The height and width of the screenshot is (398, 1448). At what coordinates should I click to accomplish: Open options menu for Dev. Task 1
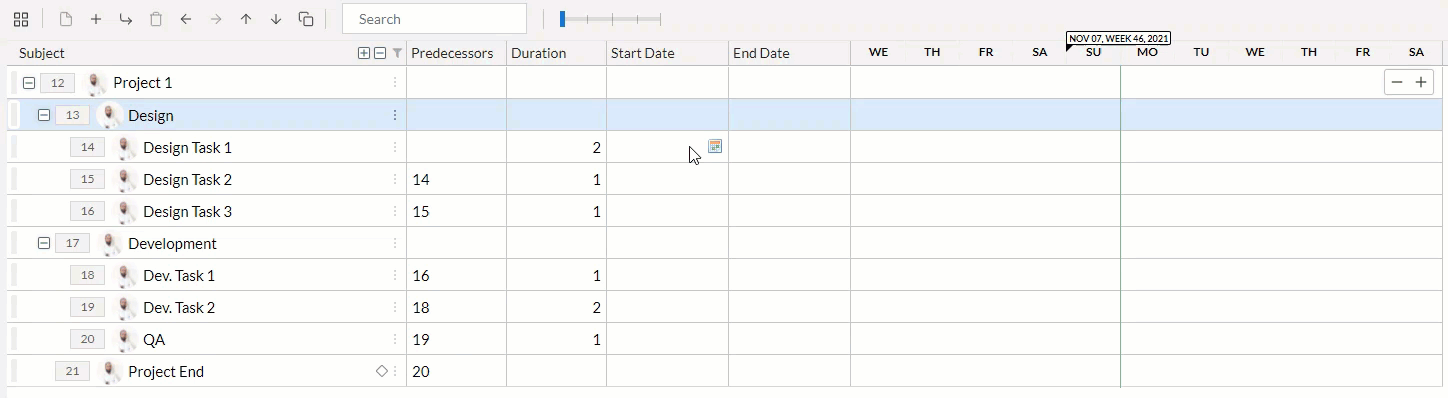pyautogui.click(x=395, y=275)
